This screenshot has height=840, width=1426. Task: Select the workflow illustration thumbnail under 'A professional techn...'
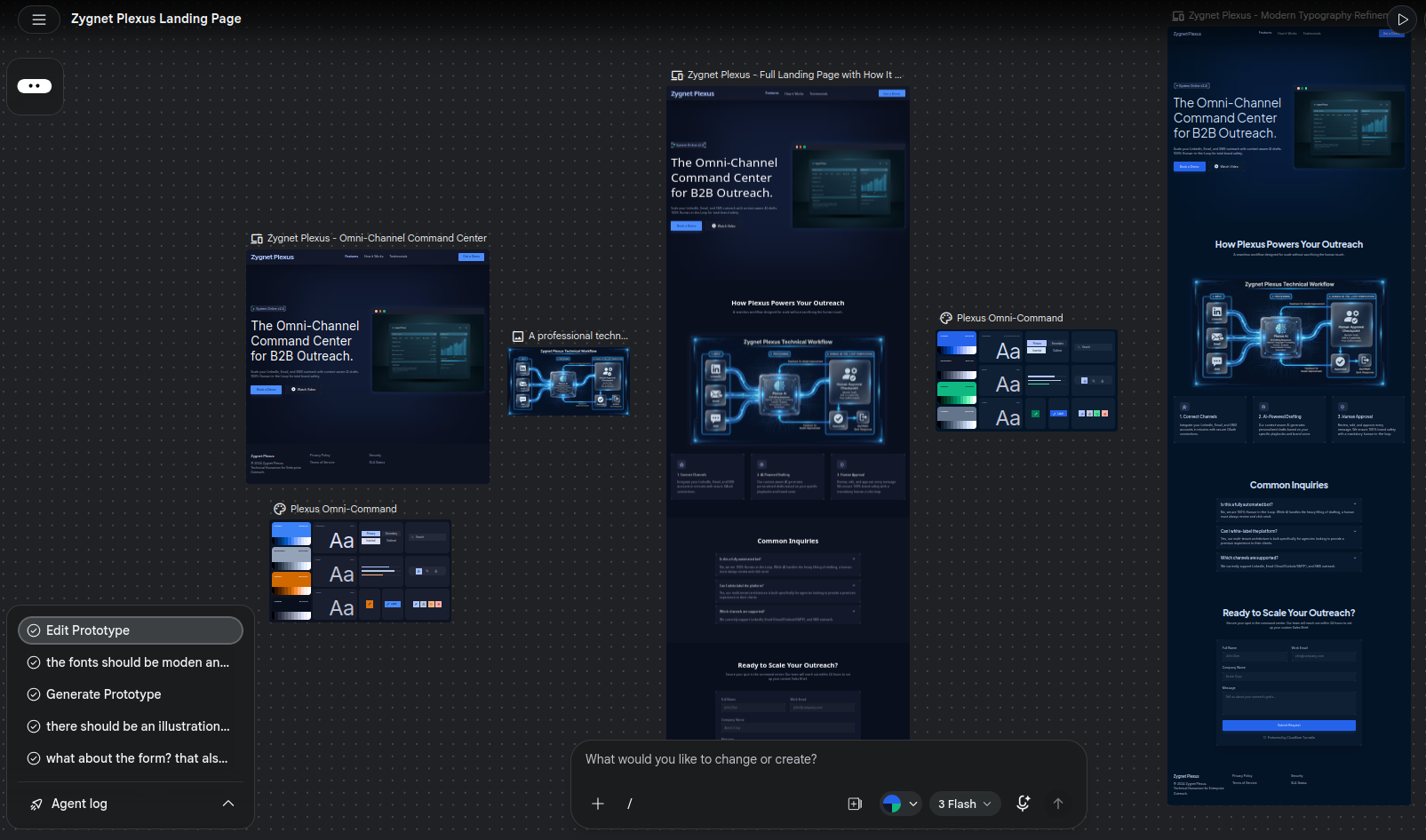tap(569, 381)
